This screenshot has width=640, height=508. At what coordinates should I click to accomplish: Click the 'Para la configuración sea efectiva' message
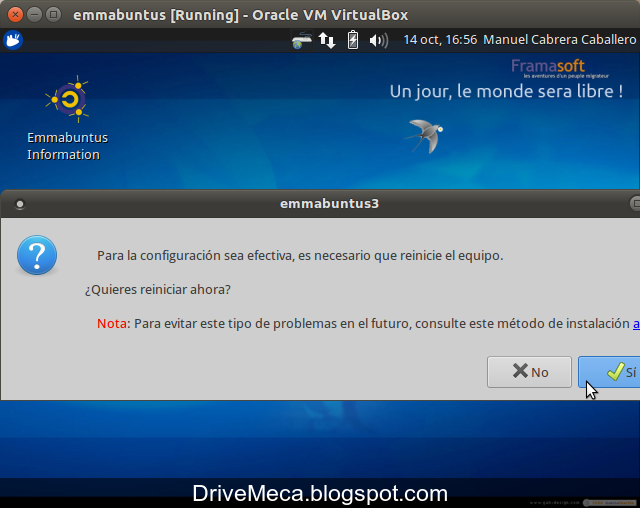click(x=300, y=255)
